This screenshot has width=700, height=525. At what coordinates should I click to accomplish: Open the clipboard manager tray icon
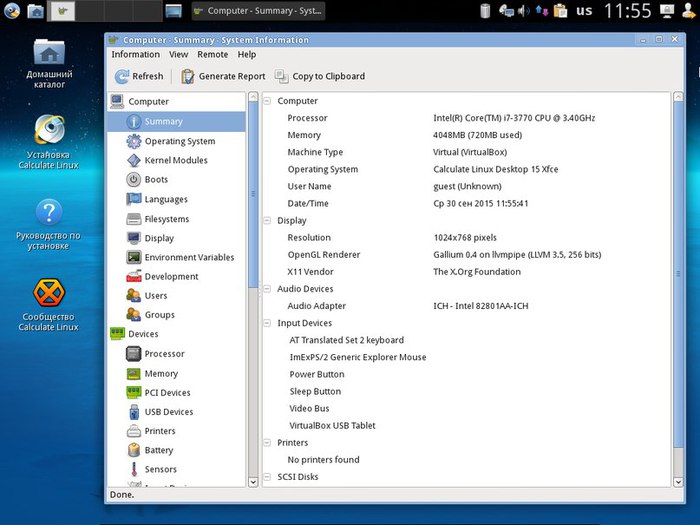click(560, 11)
